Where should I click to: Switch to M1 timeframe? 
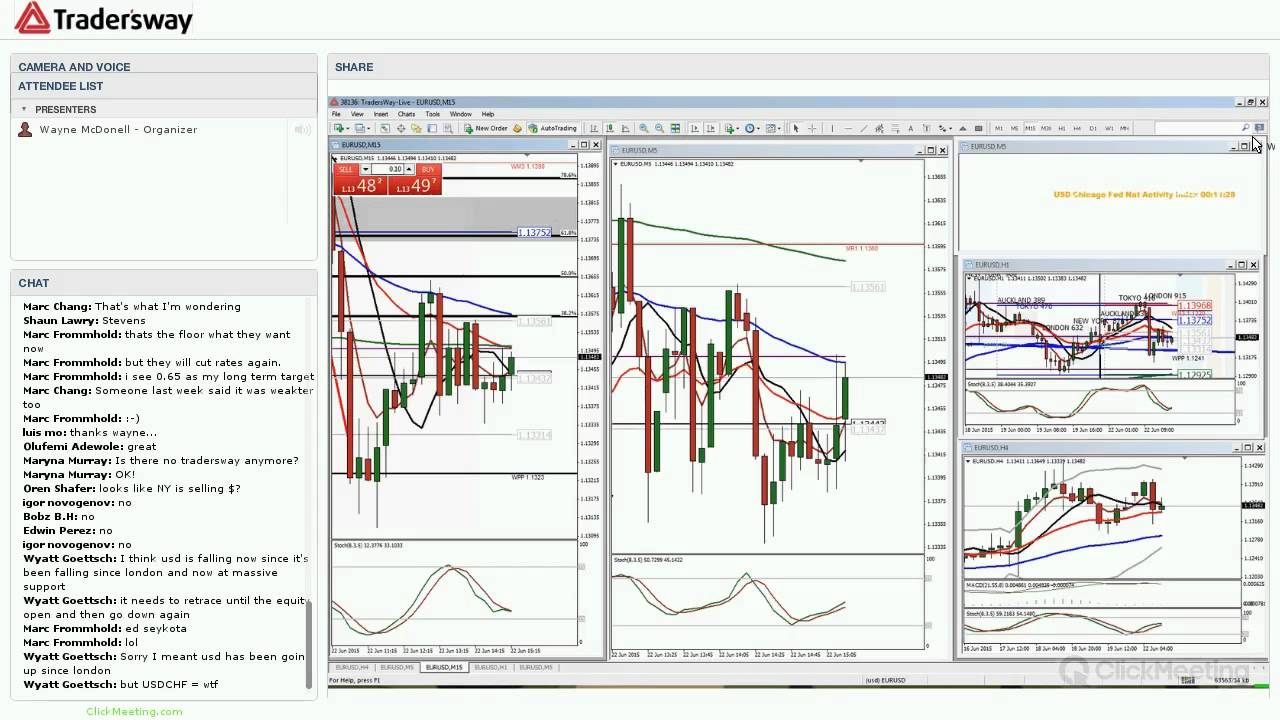[x=999, y=128]
